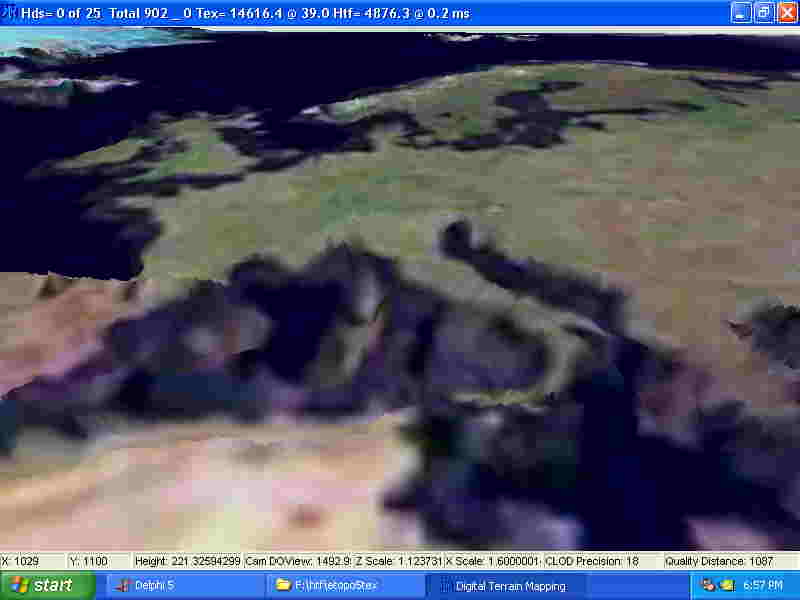Click the first system tray icon
The width and height of the screenshot is (800, 600).
(x=709, y=585)
